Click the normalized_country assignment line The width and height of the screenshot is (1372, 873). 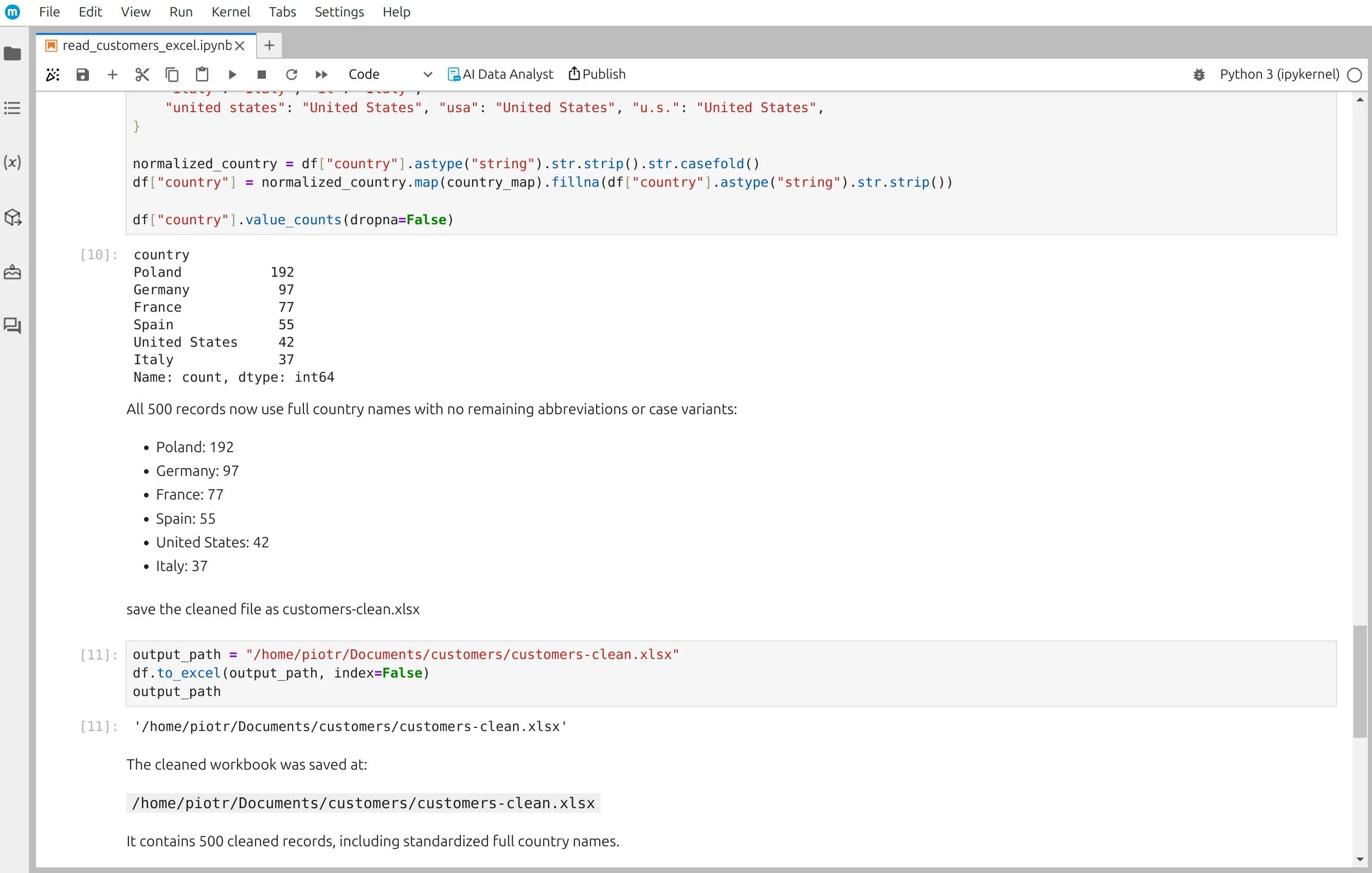click(446, 164)
